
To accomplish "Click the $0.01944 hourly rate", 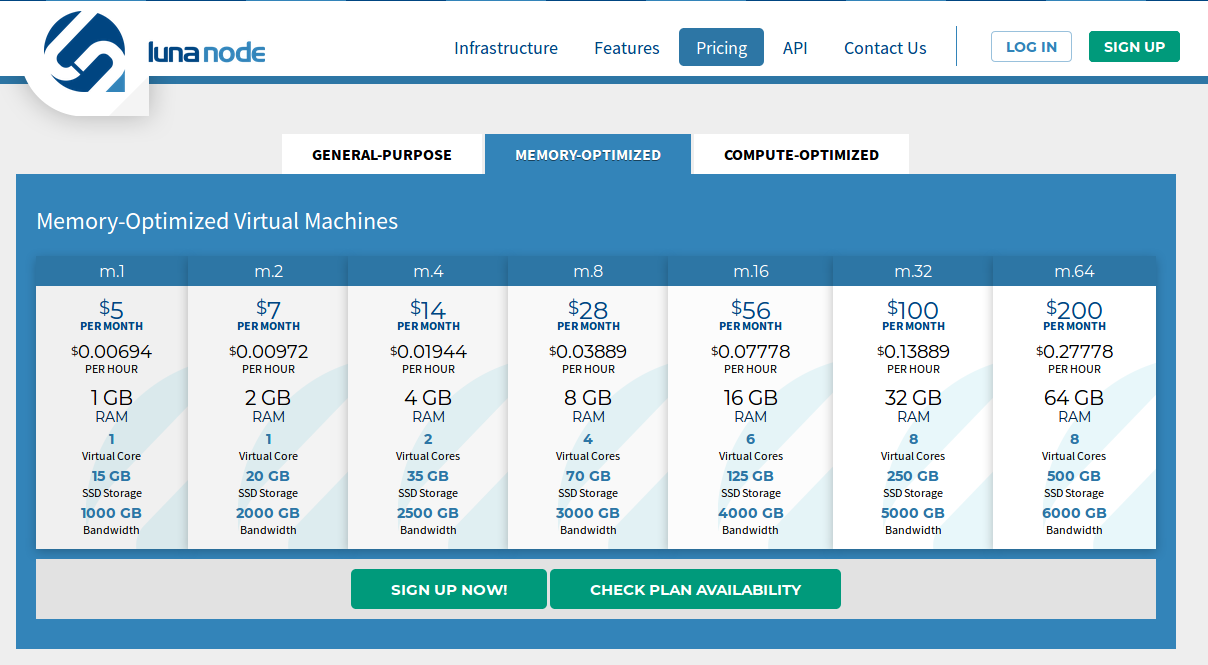I will [428, 352].
